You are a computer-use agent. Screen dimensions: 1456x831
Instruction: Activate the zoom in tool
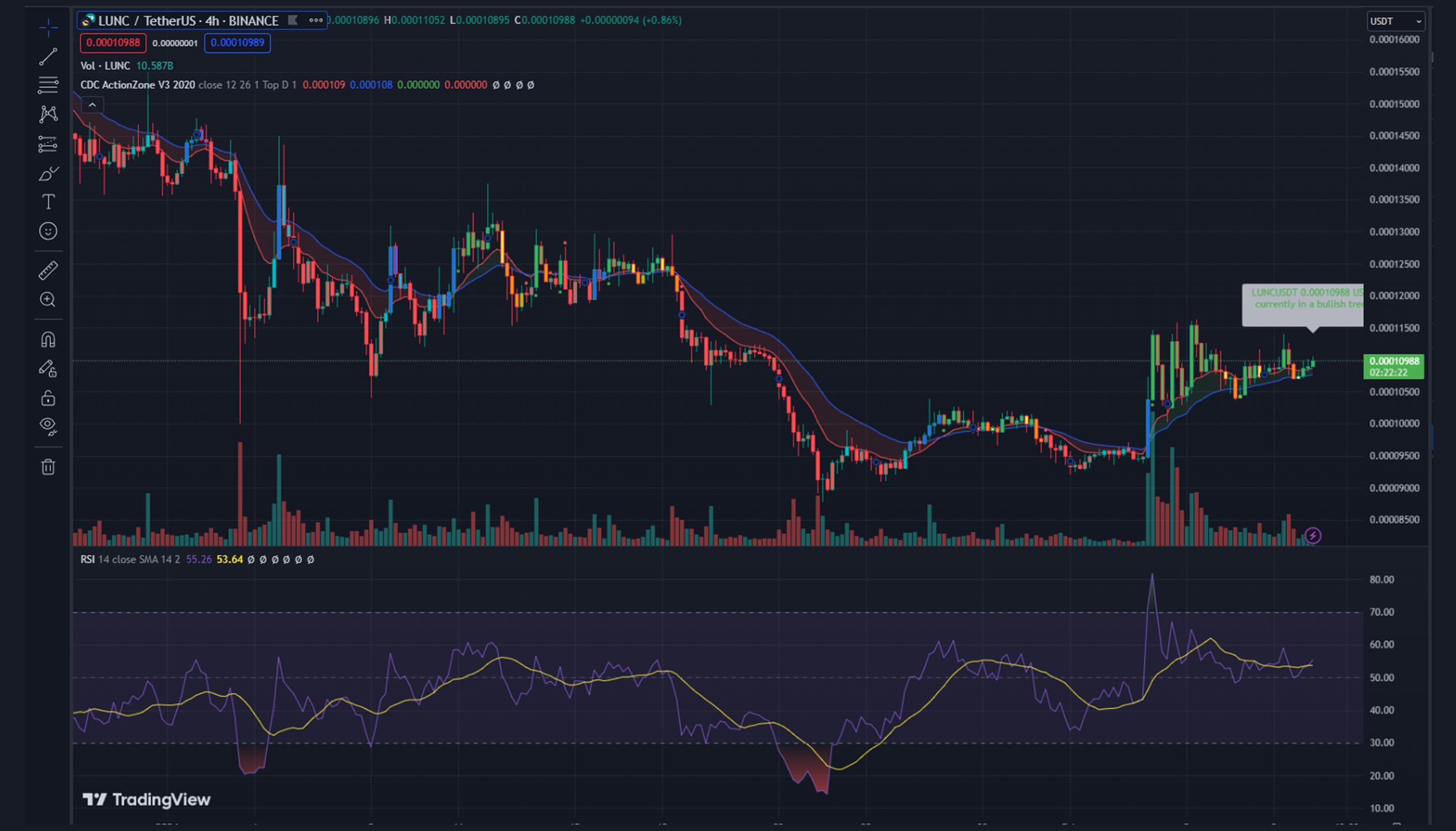pyautogui.click(x=48, y=300)
